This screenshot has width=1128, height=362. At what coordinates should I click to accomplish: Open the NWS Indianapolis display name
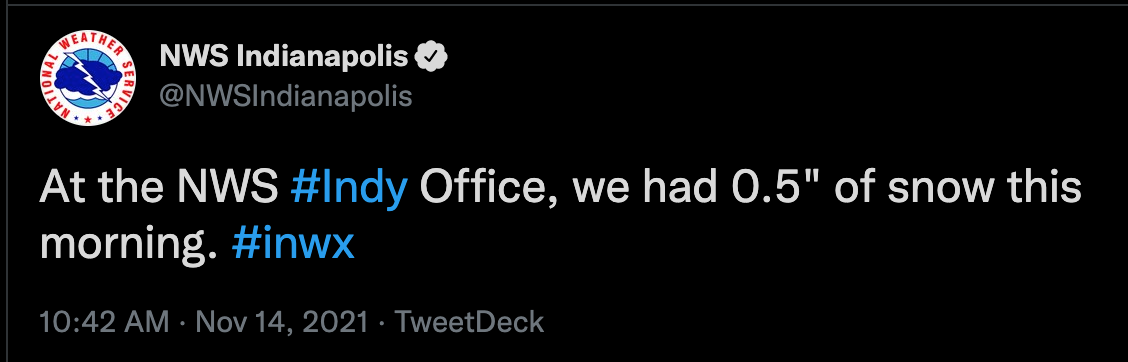coord(284,56)
